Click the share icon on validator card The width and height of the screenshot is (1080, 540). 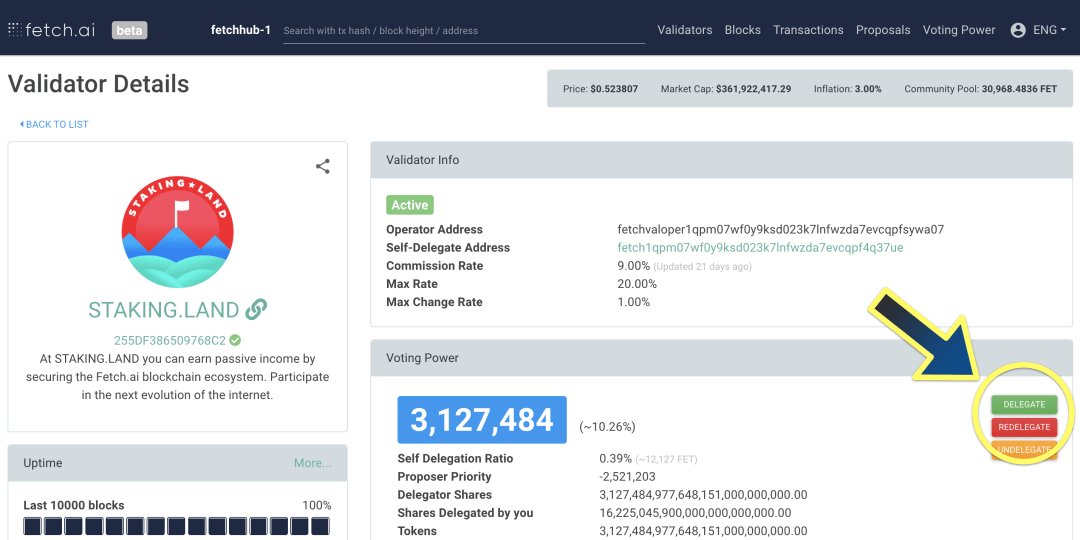322,167
